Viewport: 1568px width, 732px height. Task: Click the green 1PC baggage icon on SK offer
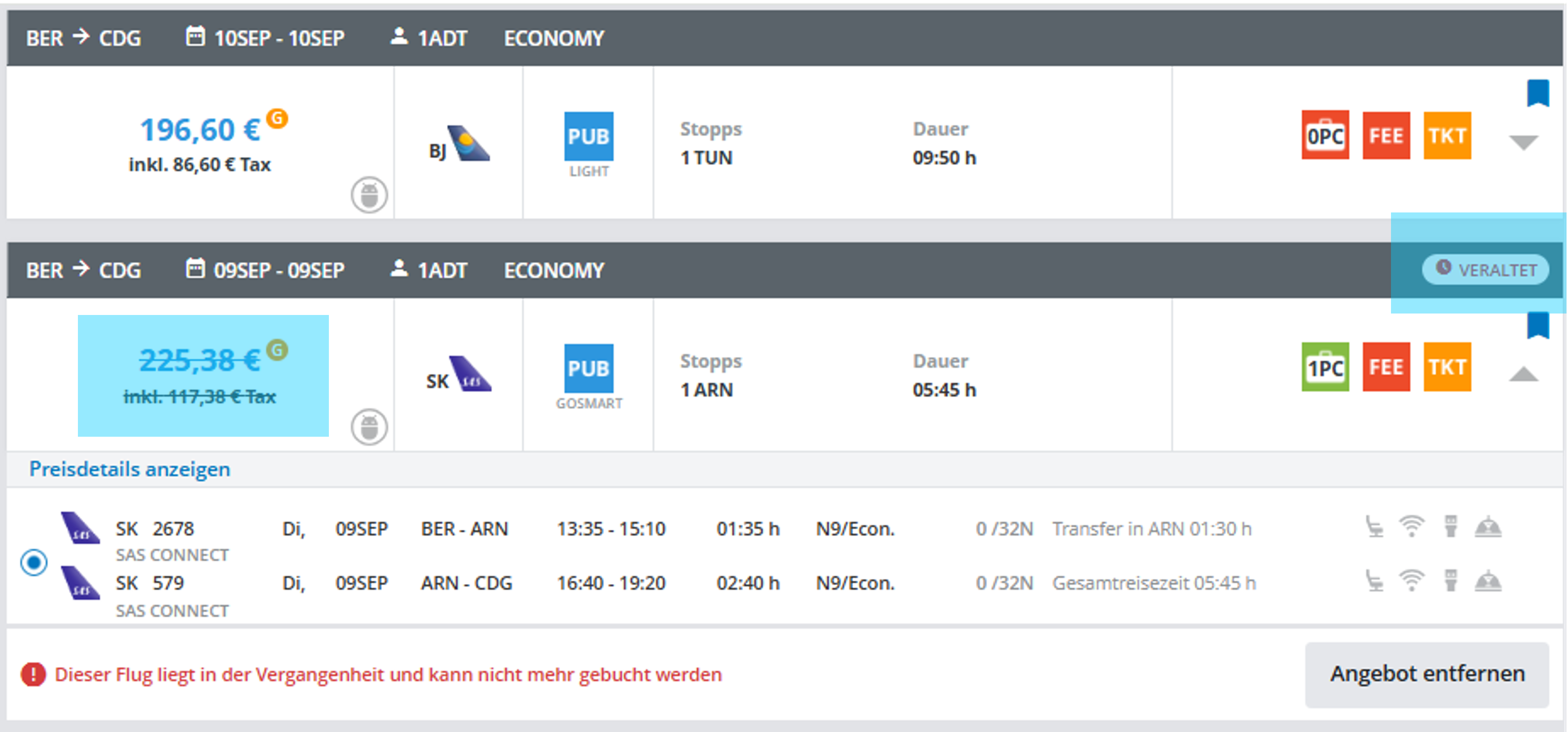coord(1324,367)
